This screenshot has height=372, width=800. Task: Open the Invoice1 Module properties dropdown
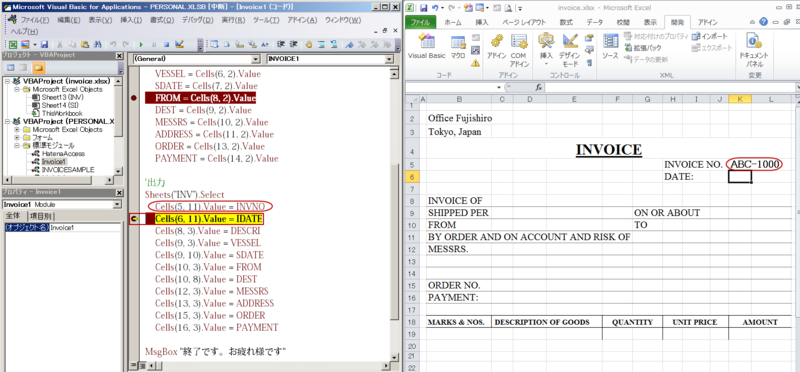point(117,204)
